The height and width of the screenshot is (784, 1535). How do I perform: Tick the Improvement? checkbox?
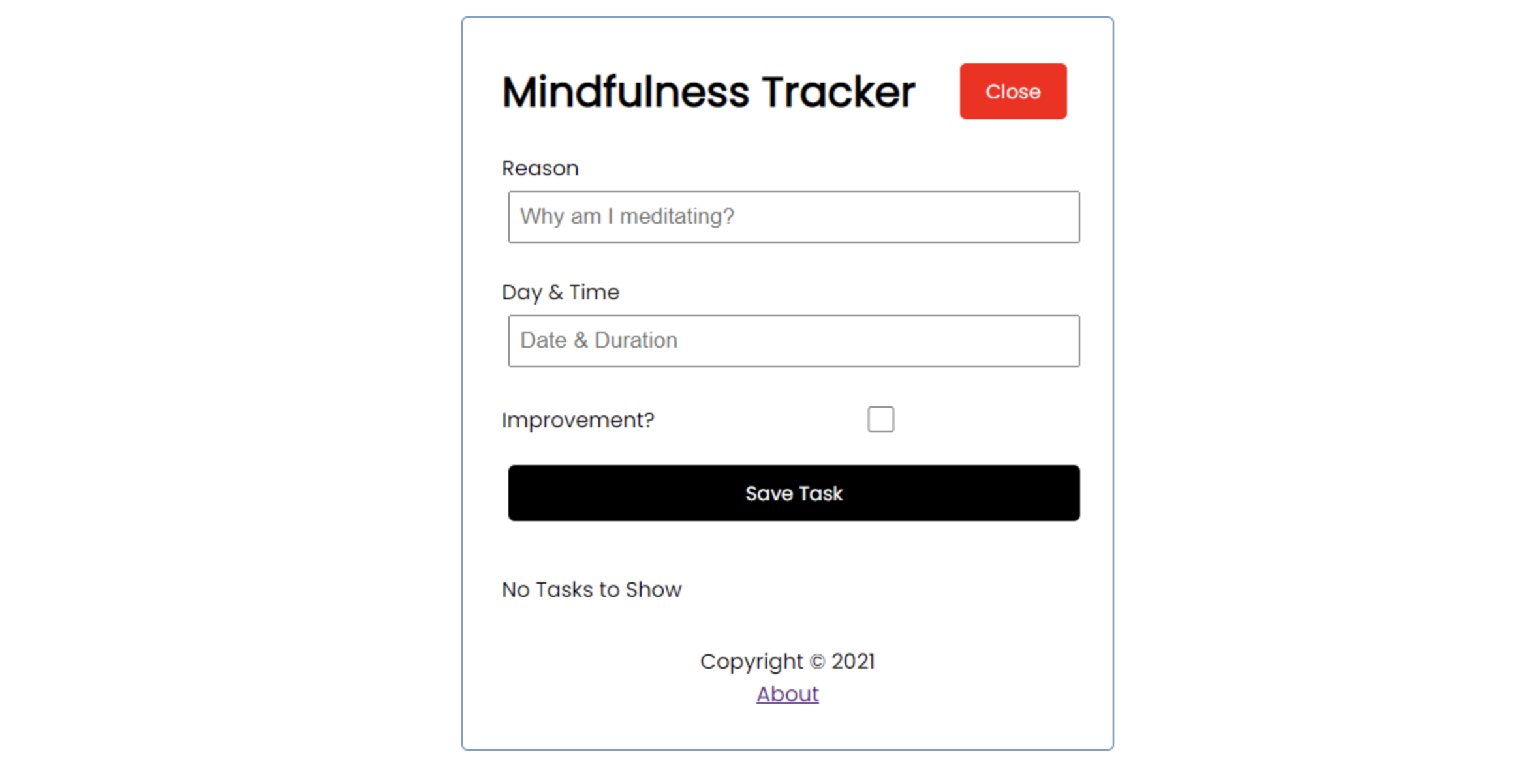pyautogui.click(x=880, y=419)
